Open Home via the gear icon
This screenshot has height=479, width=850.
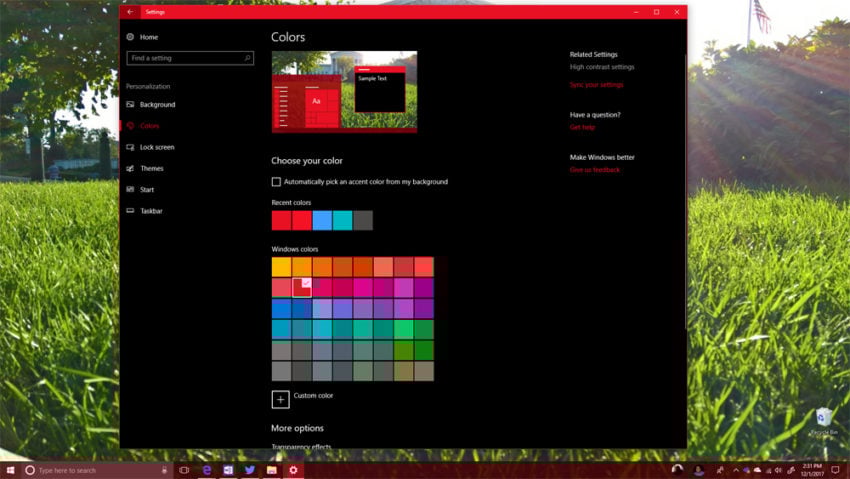point(130,37)
